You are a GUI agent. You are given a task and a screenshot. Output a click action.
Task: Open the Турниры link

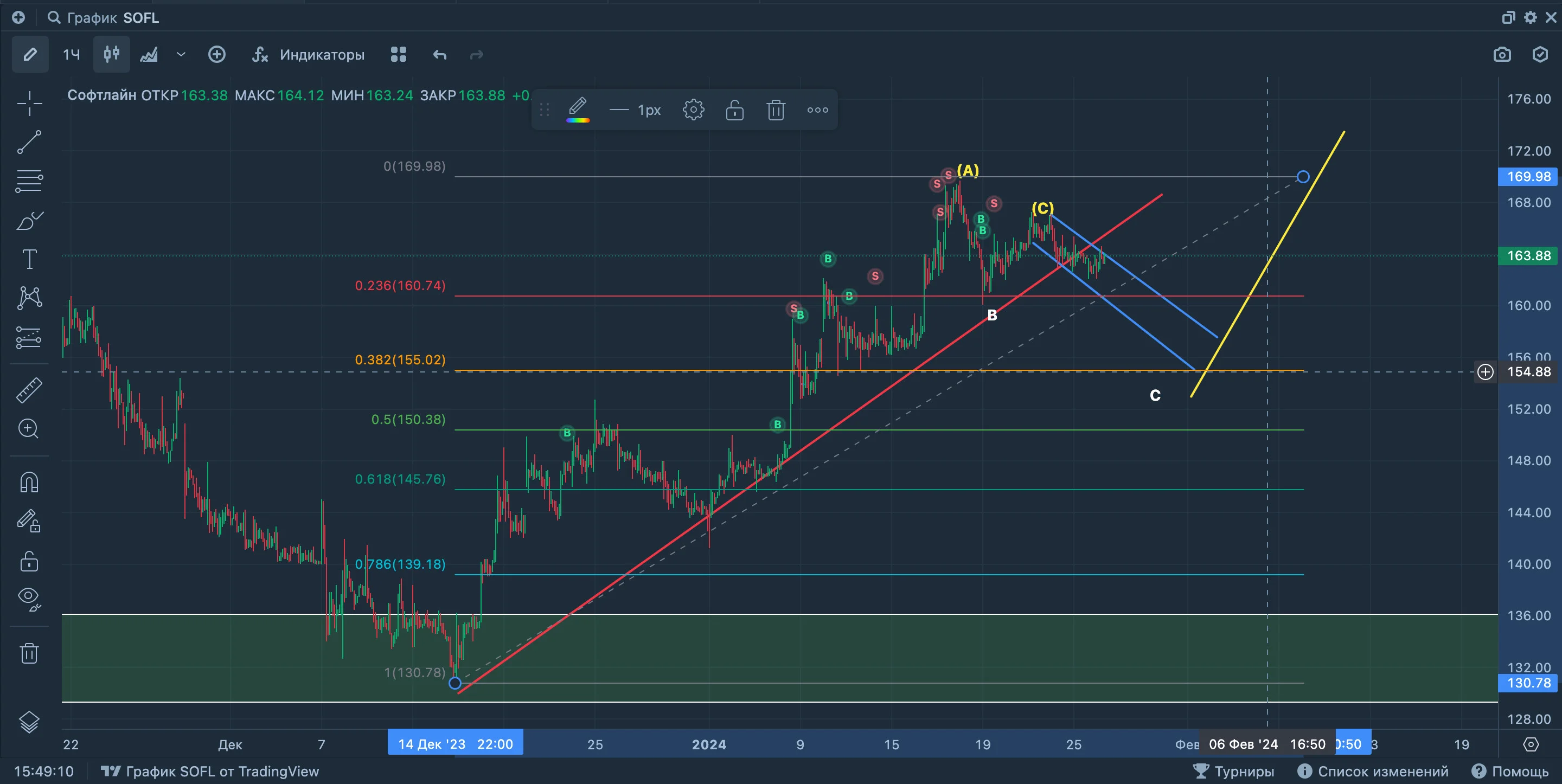[x=1233, y=772]
